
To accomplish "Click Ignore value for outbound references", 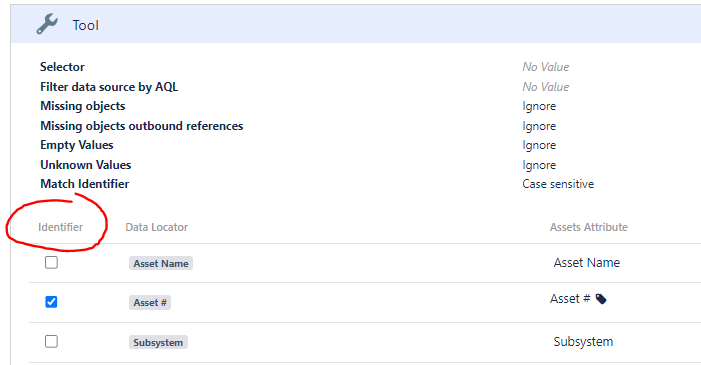I will click(539, 126).
